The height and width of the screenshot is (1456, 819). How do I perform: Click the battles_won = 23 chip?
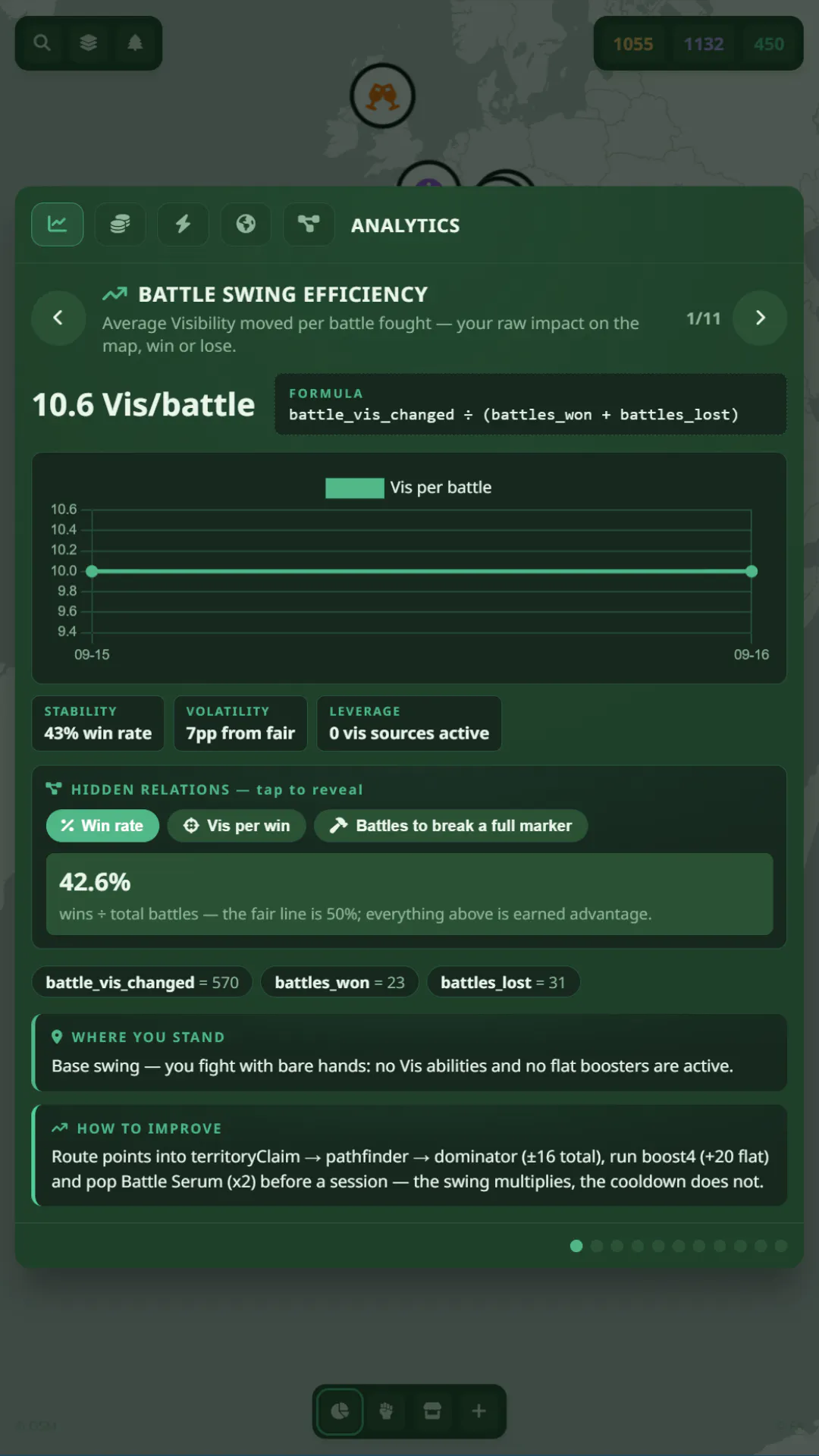point(340,983)
